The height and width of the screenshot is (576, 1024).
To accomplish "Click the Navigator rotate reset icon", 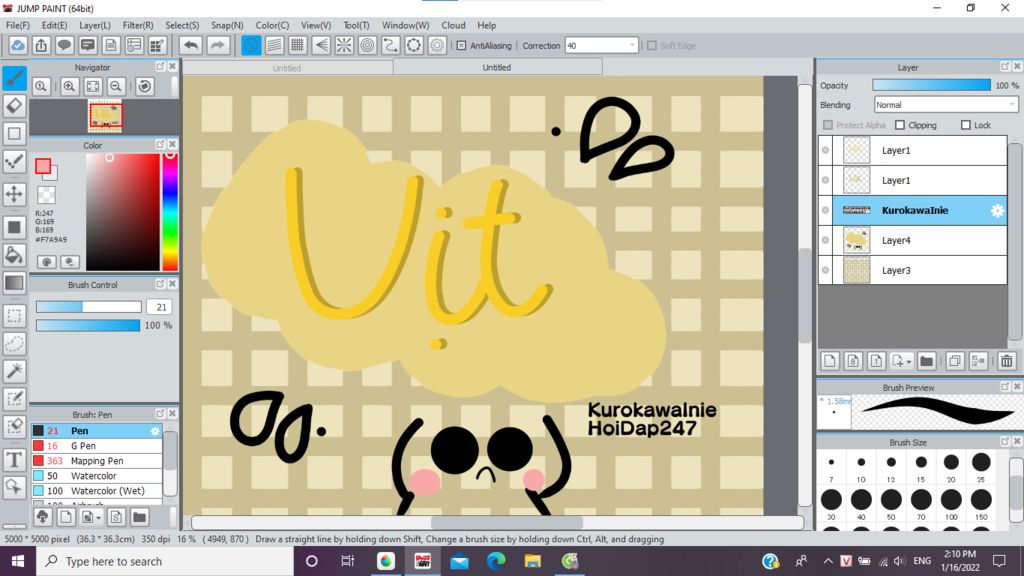I will coord(145,86).
